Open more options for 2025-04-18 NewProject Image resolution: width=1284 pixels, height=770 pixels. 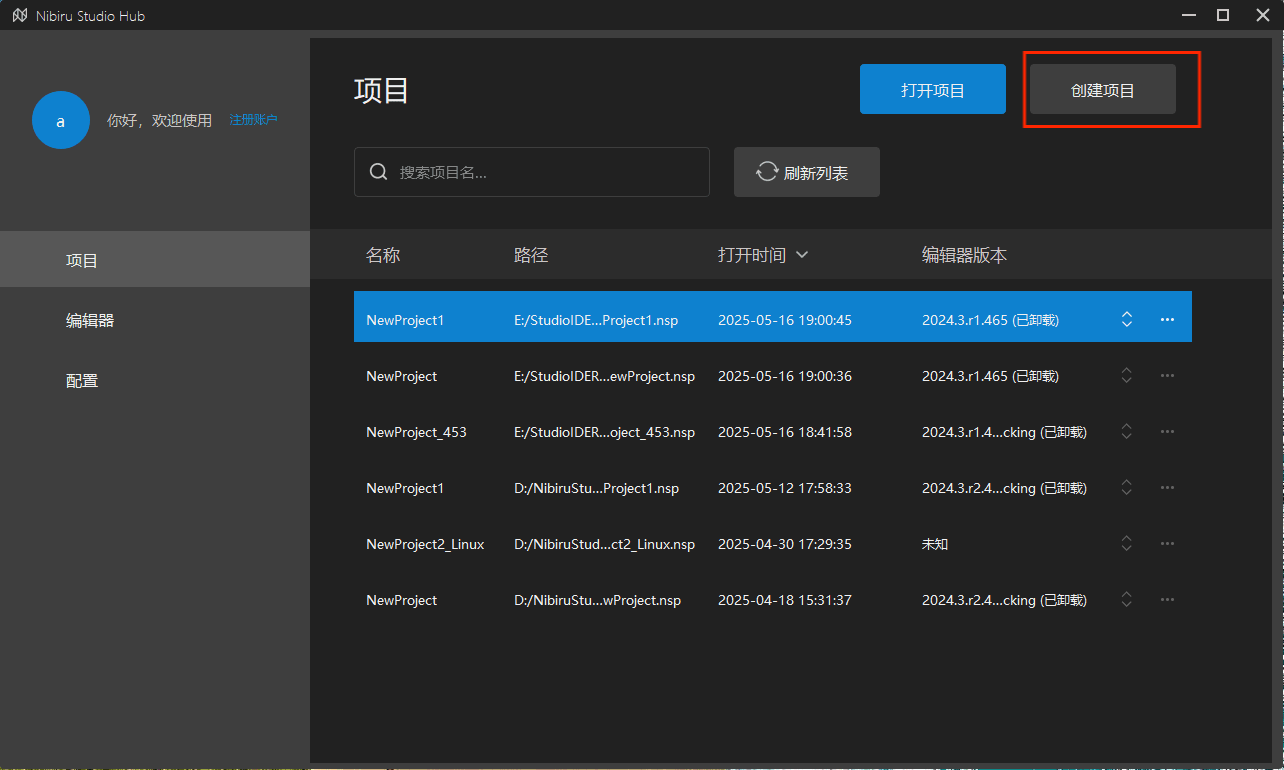click(1166, 600)
